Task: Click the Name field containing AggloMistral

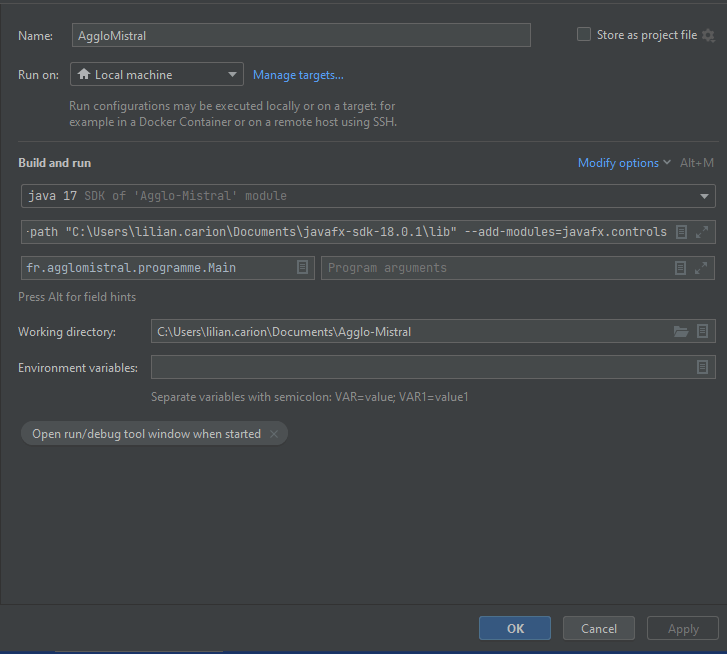Action: [x=301, y=35]
